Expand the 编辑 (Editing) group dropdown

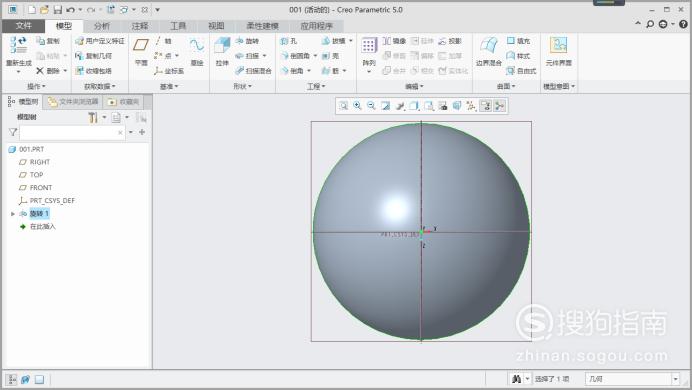point(414,86)
